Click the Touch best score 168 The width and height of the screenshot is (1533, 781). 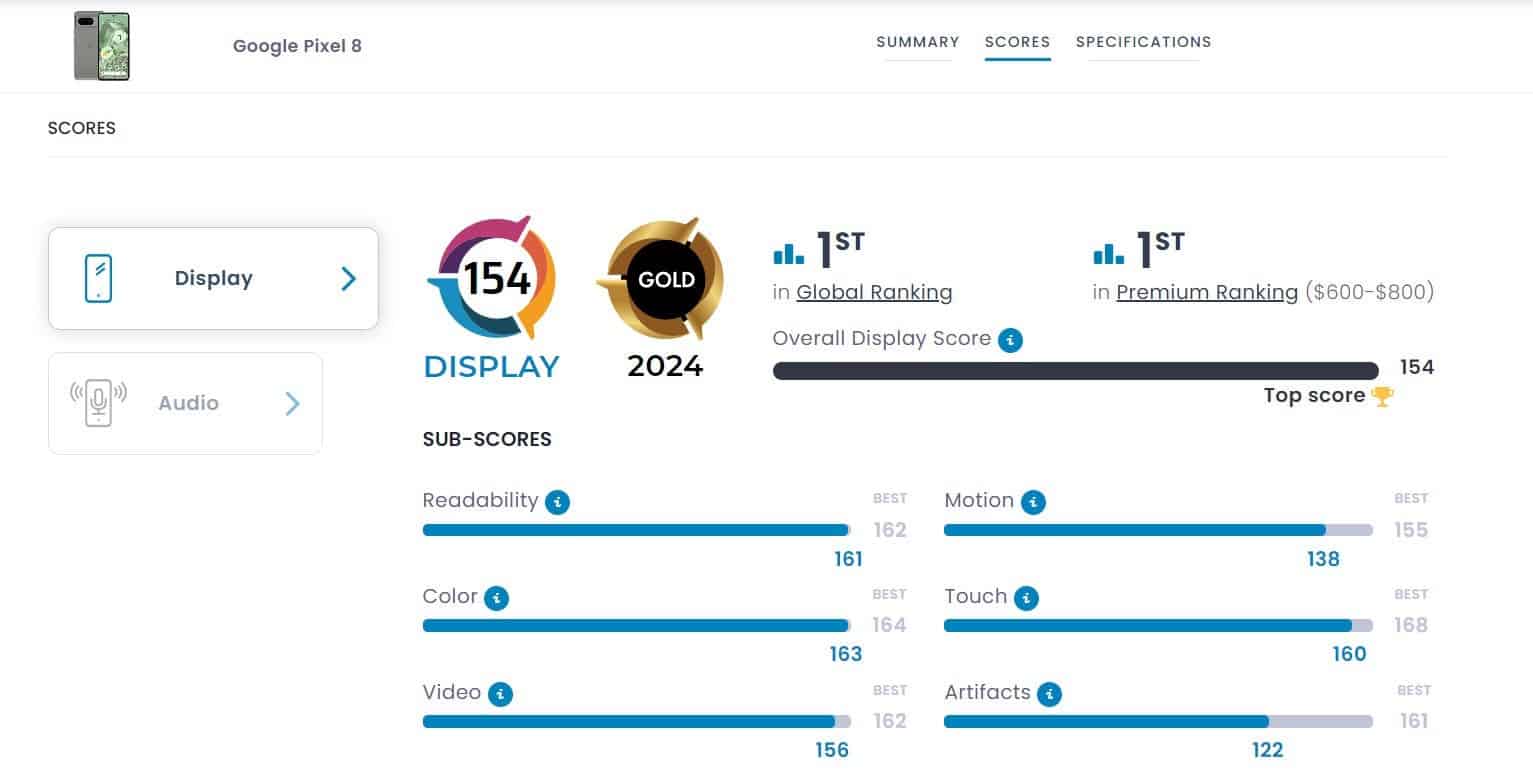point(1411,625)
